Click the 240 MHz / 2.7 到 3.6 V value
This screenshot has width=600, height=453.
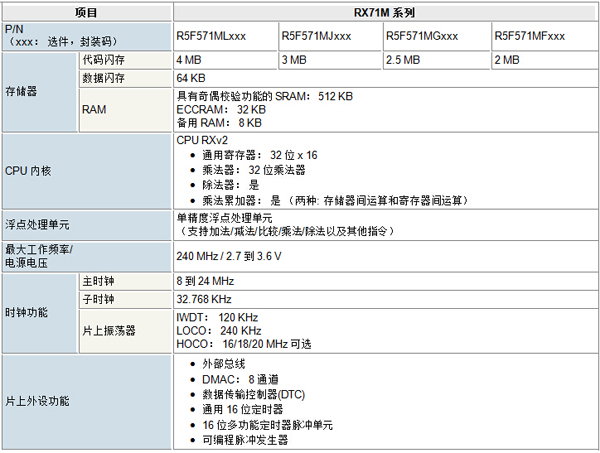tap(229, 256)
